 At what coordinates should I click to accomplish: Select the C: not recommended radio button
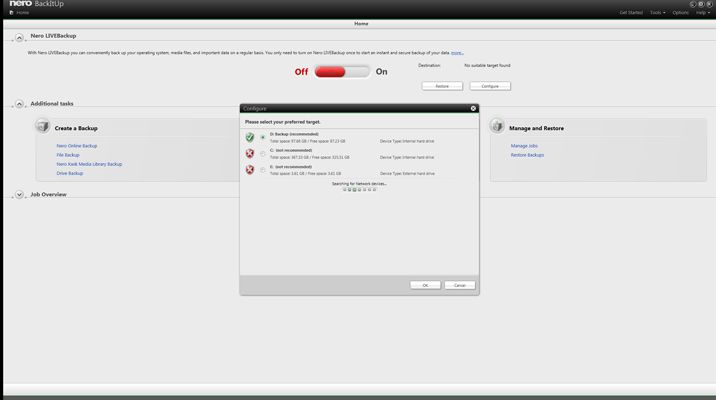263,154
